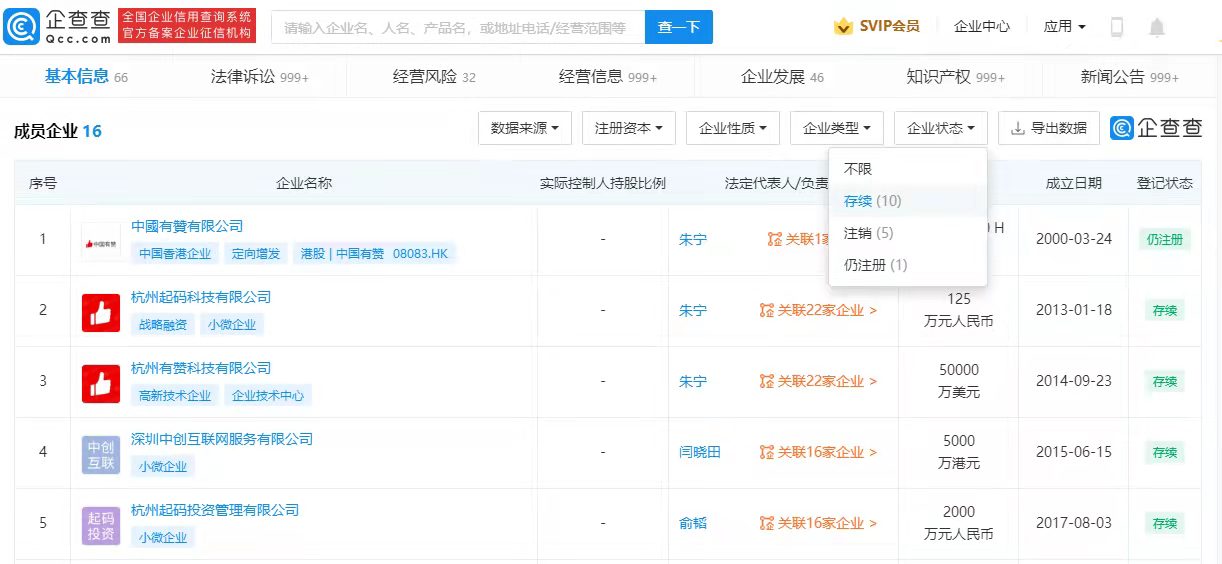
Task: Click the 中國有贊有限公司 company logo
Action: click(100, 242)
